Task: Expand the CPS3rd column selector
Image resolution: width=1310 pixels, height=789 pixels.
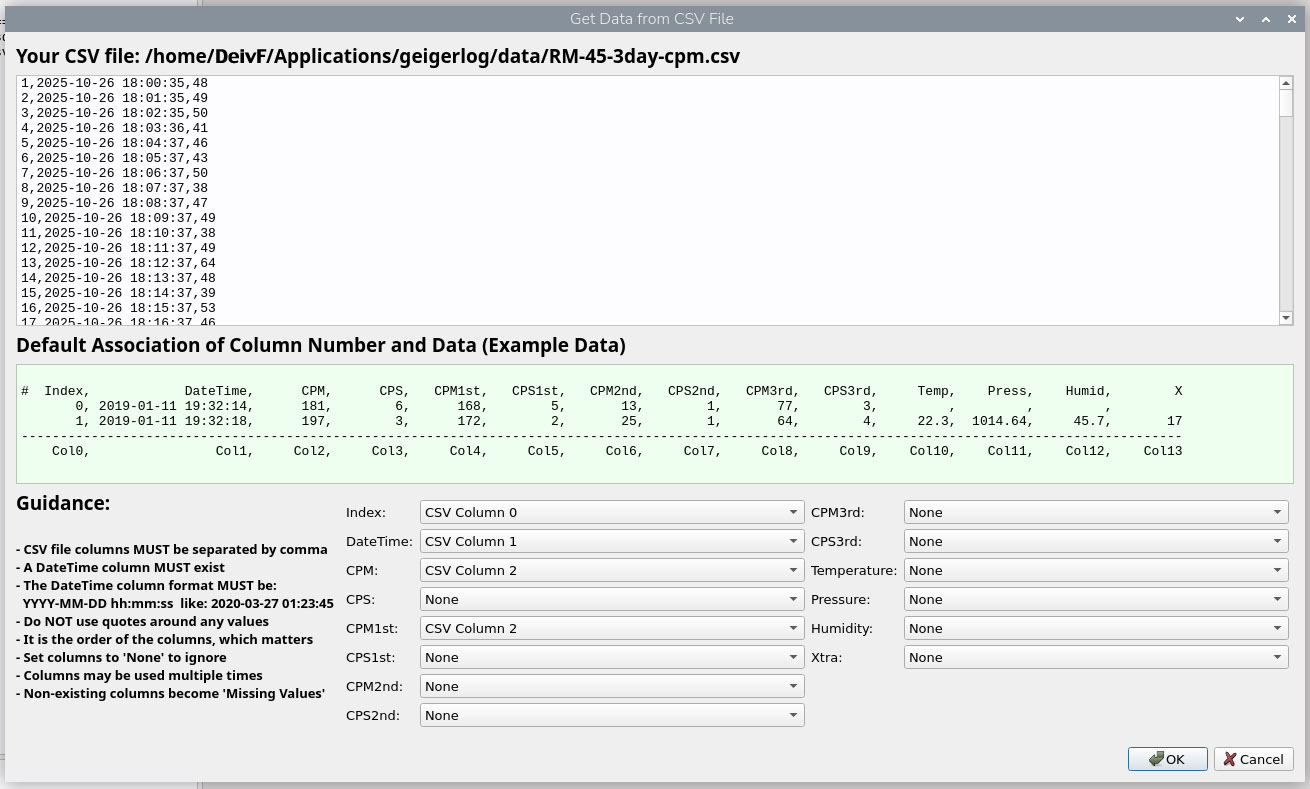Action: tap(1095, 541)
